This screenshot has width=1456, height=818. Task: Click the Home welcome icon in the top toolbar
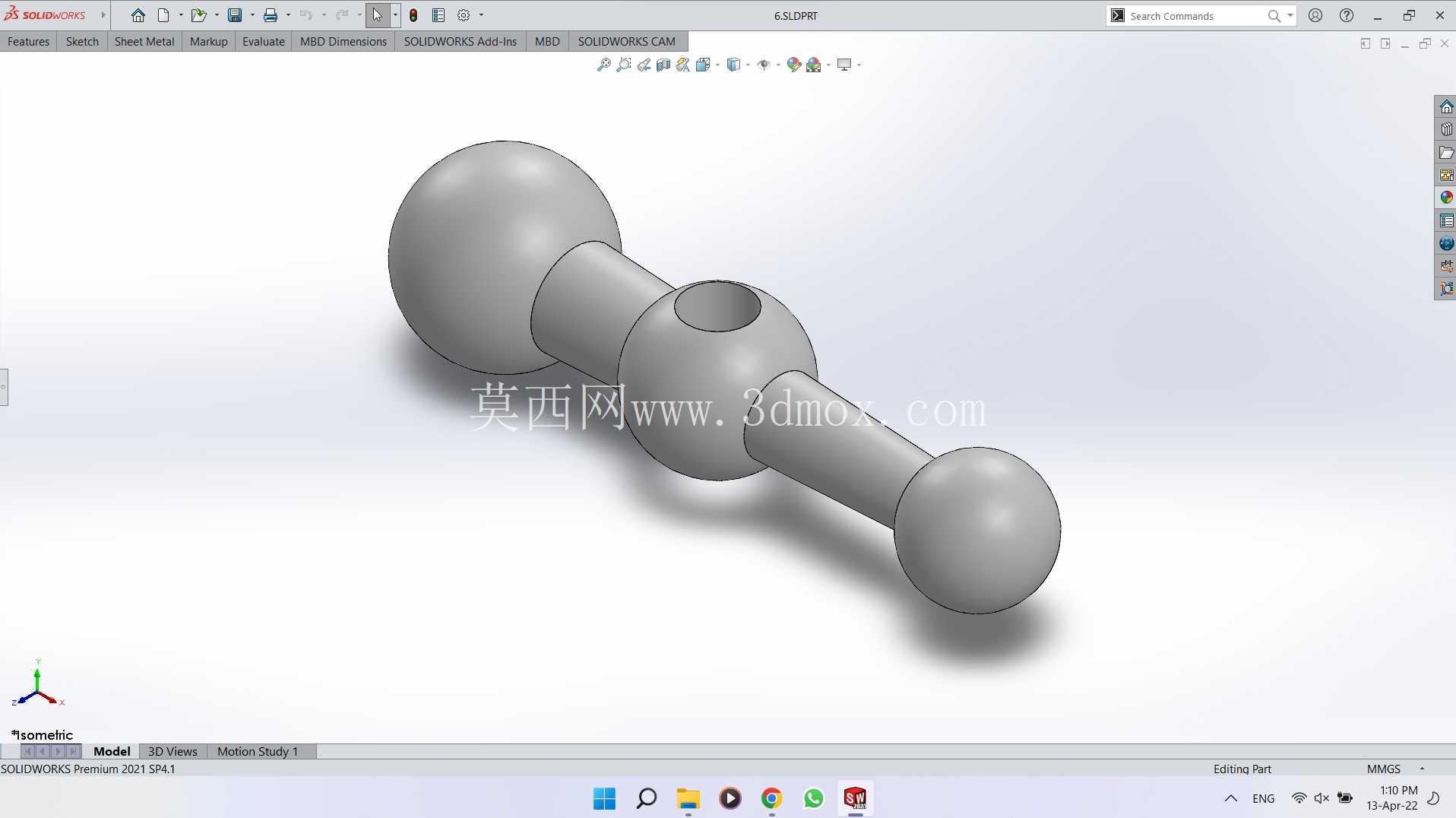[x=138, y=15]
